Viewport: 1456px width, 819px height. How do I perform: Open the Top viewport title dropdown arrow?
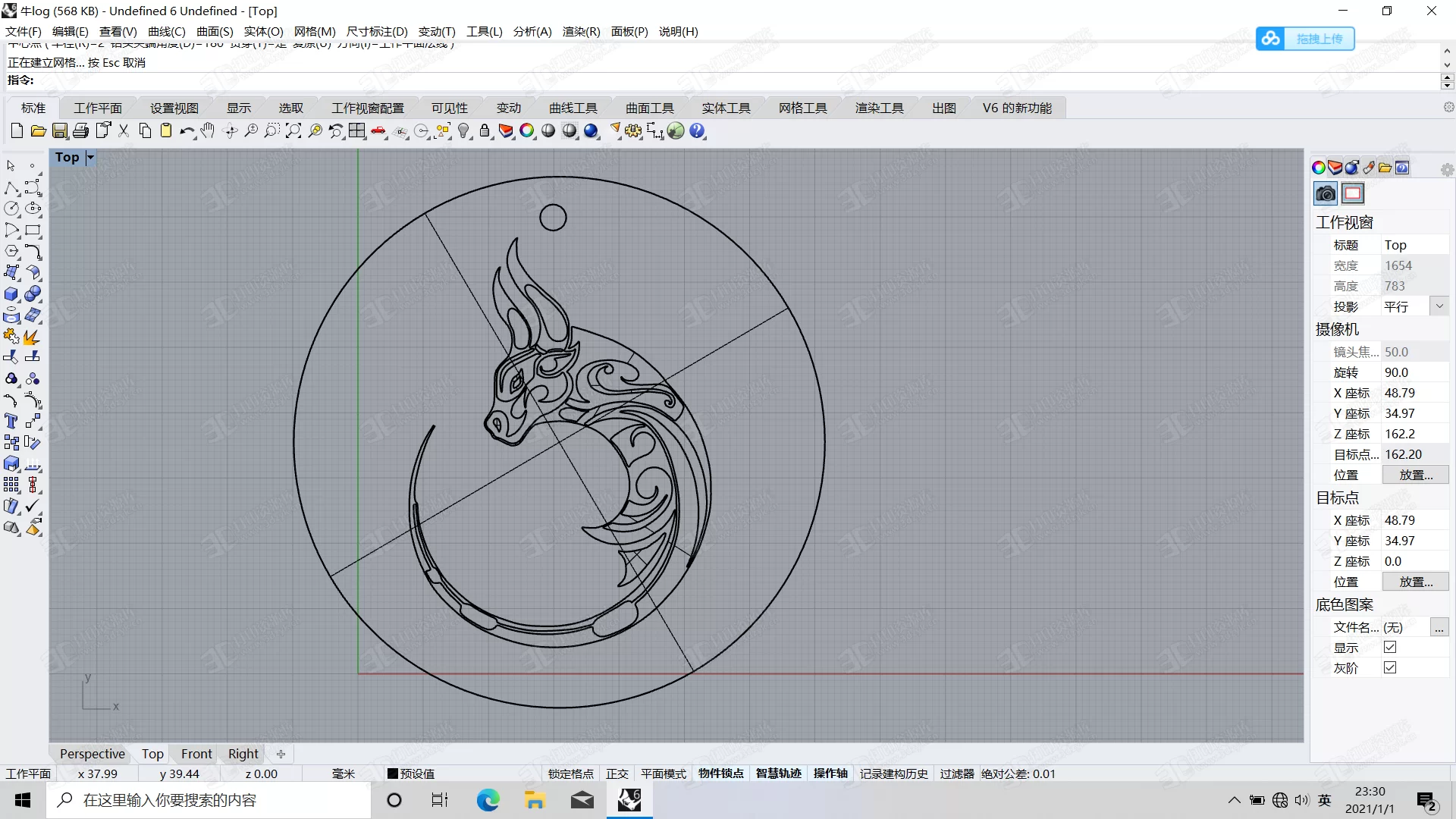pyautogui.click(x=90, y=158)
